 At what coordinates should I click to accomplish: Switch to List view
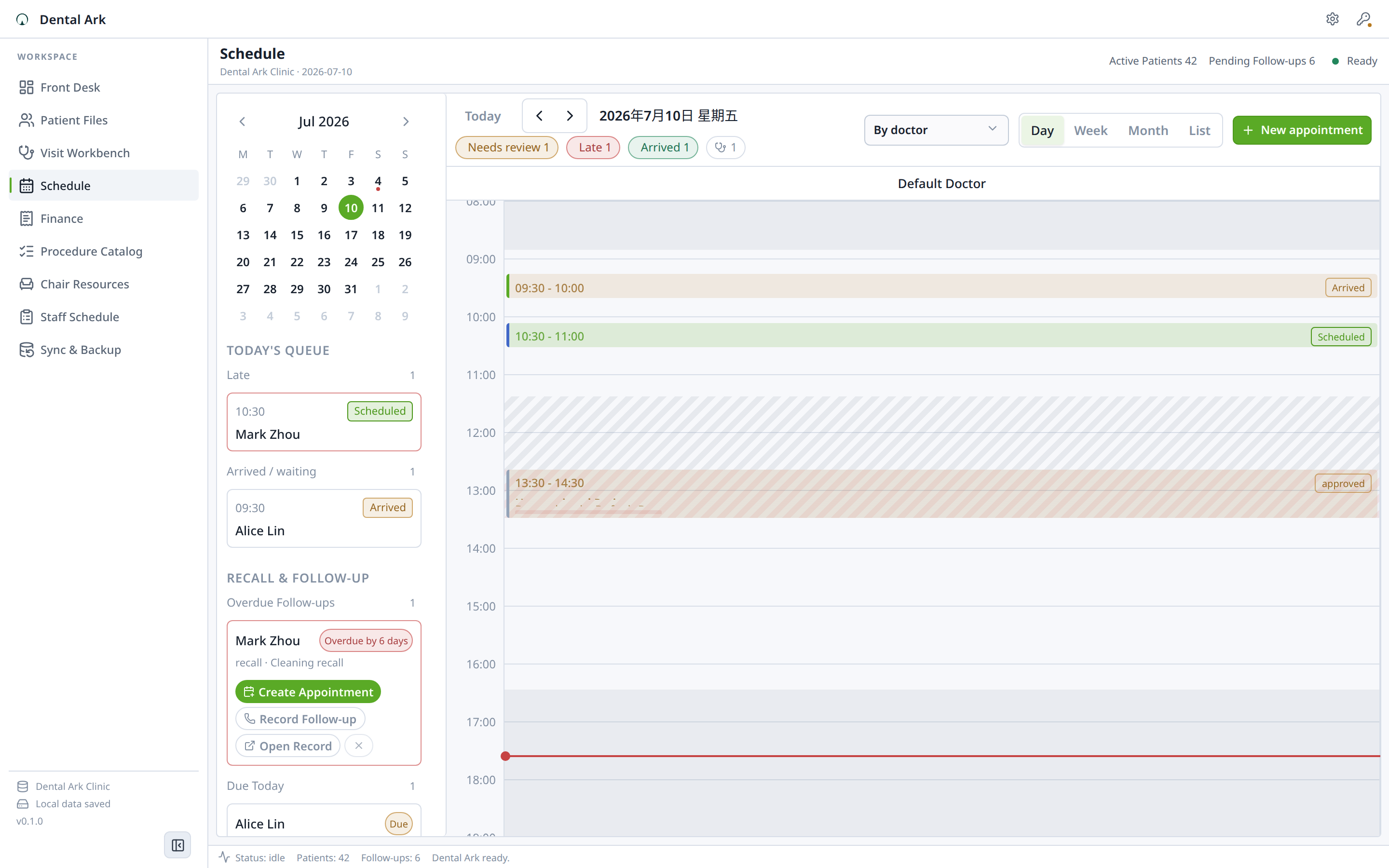(x=1199, y=130)
